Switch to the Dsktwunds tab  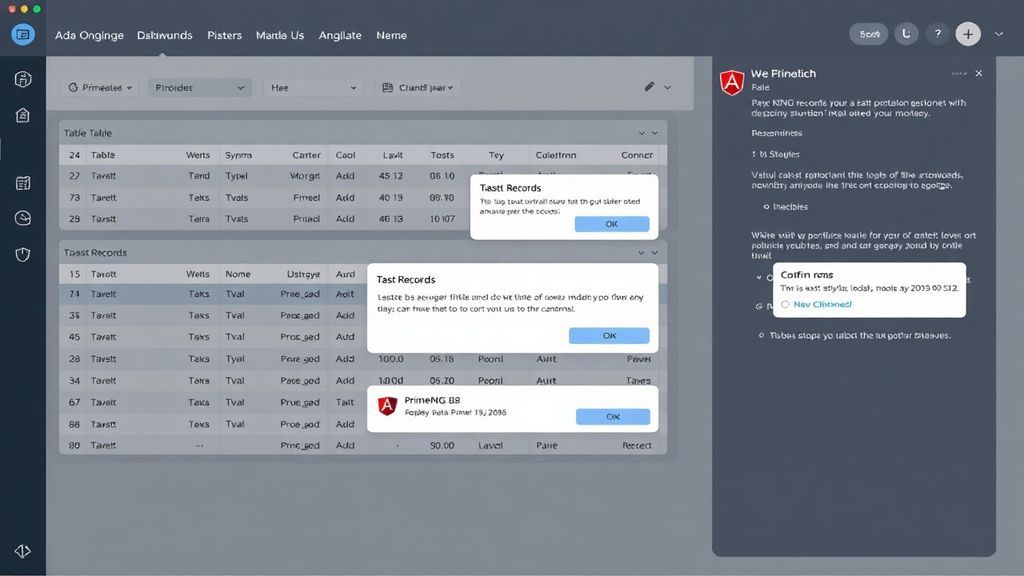coord(165,35)
